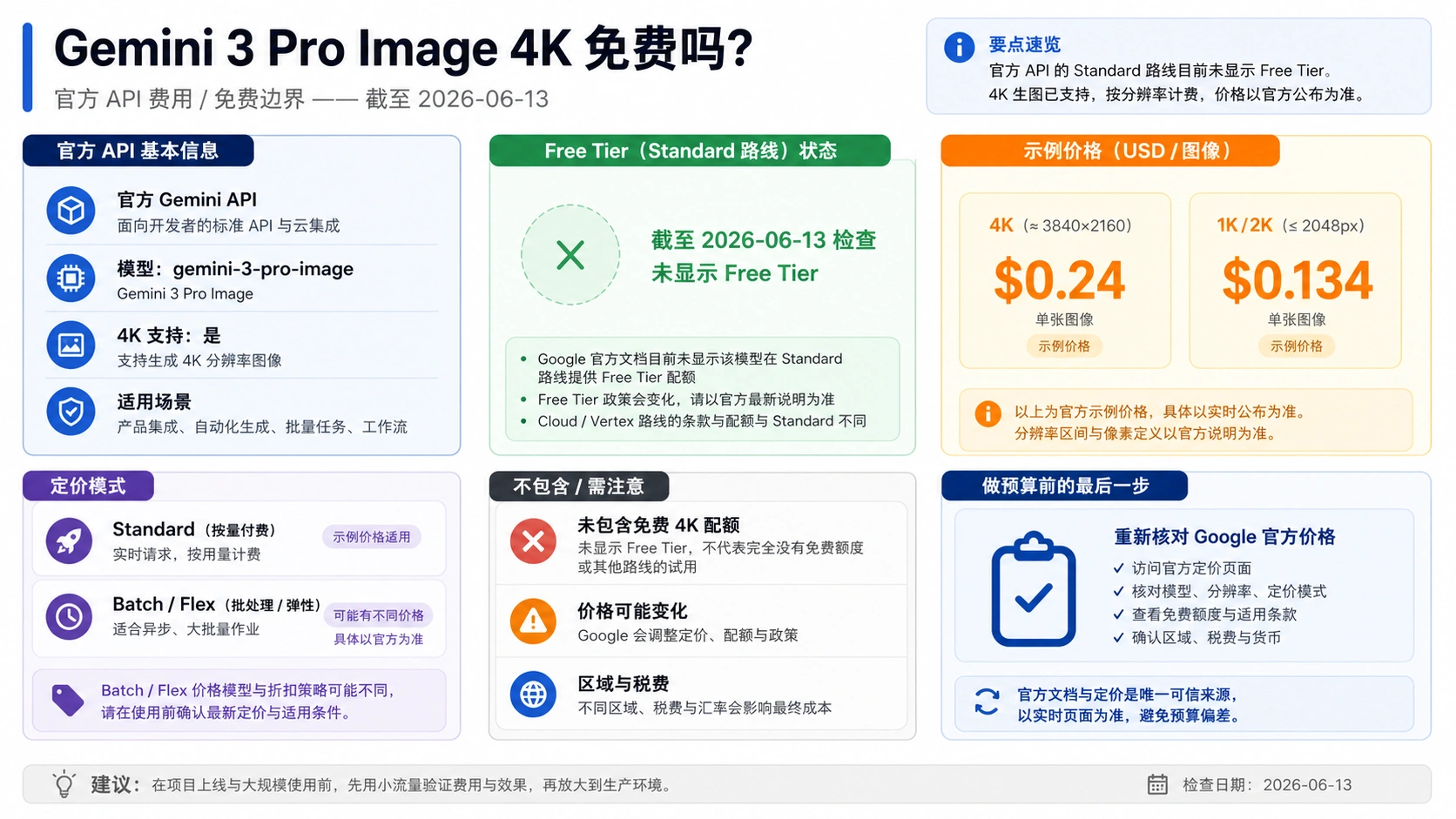The image size is (1456, 819).
Task: Click the check mark beside 核对模型、分辨率、定价模式
Action: click(1119, 591)
